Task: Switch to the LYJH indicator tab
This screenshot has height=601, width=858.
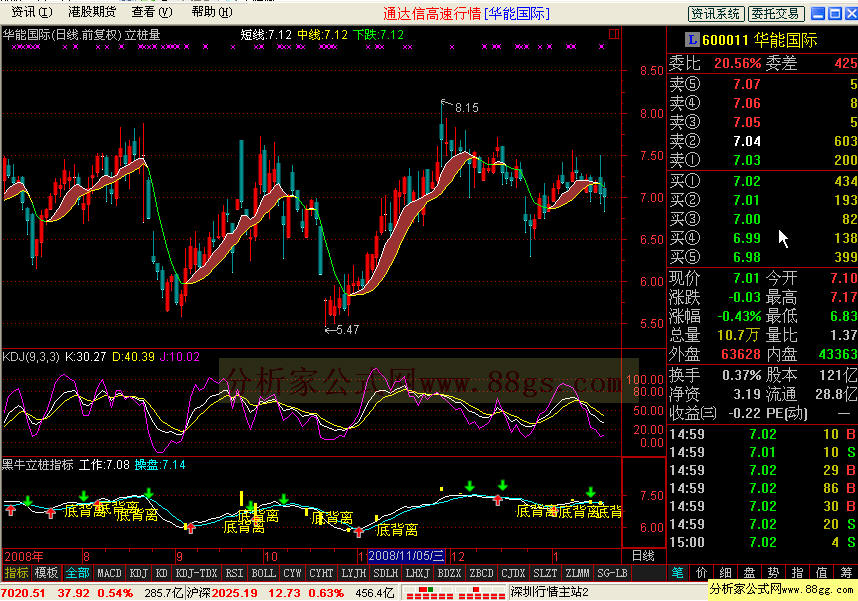Action: 353,573
